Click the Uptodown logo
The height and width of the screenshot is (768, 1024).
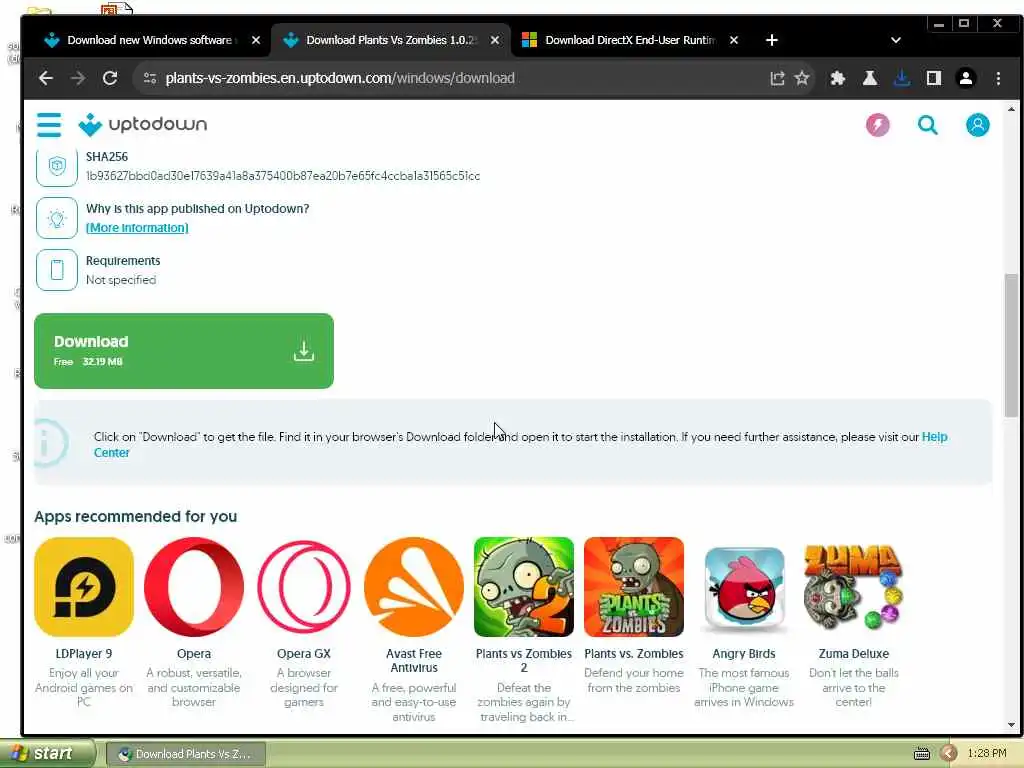(142, 124)
